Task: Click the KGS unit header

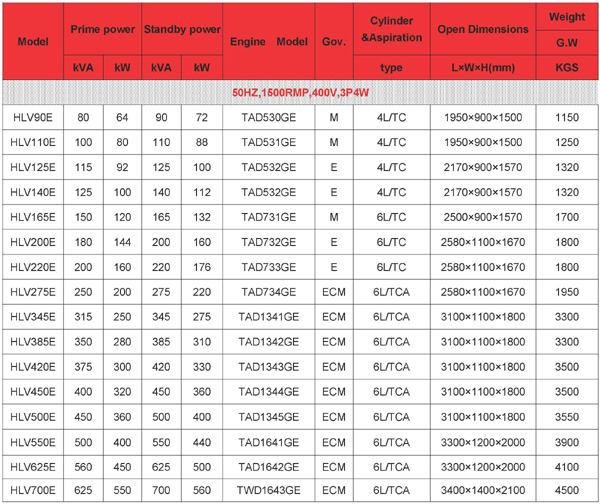Action: pos(567,67)
